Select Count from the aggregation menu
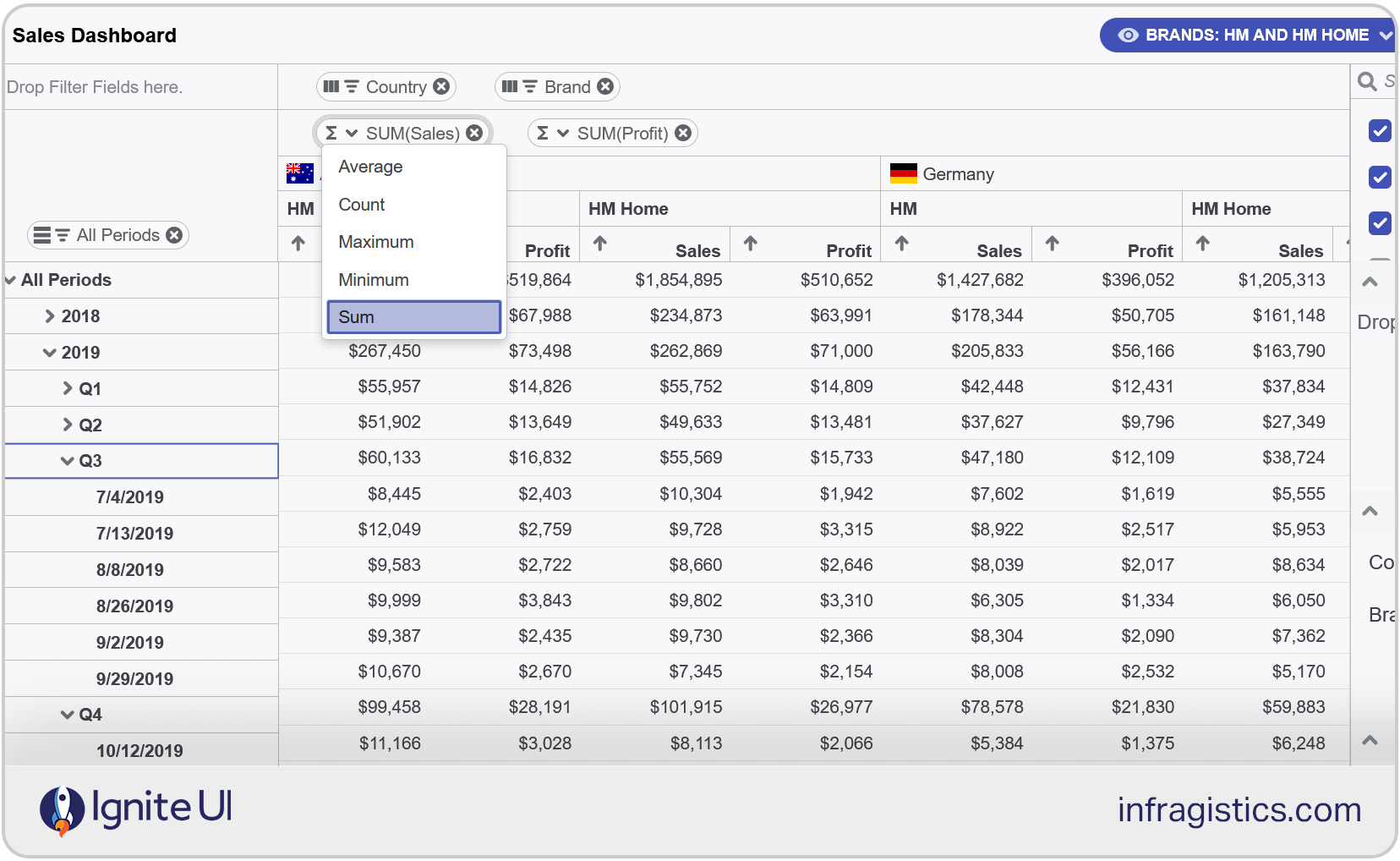1400x861 pixels. coord(361,204)
